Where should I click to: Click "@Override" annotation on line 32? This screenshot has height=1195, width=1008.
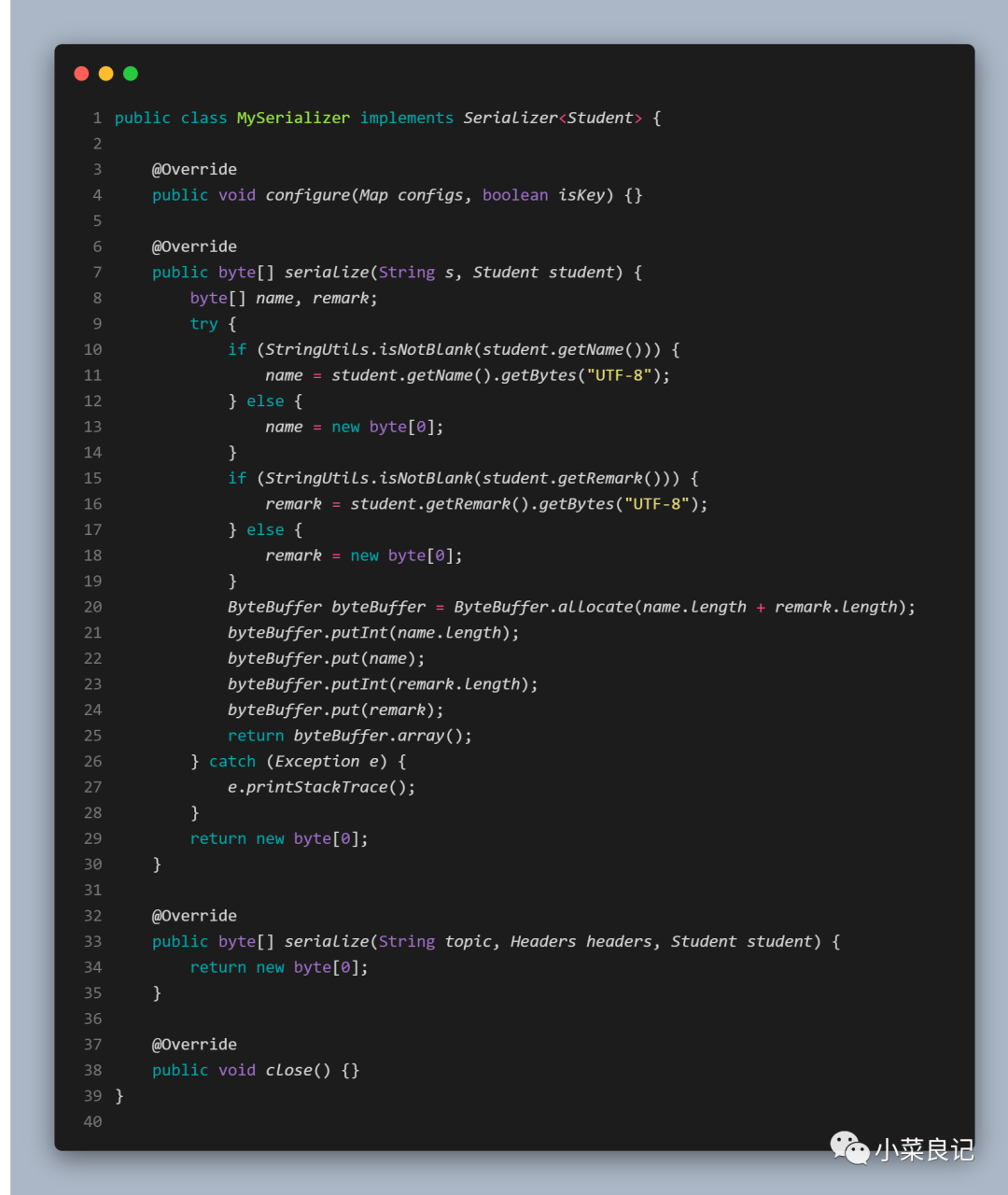tap(194, 916)
